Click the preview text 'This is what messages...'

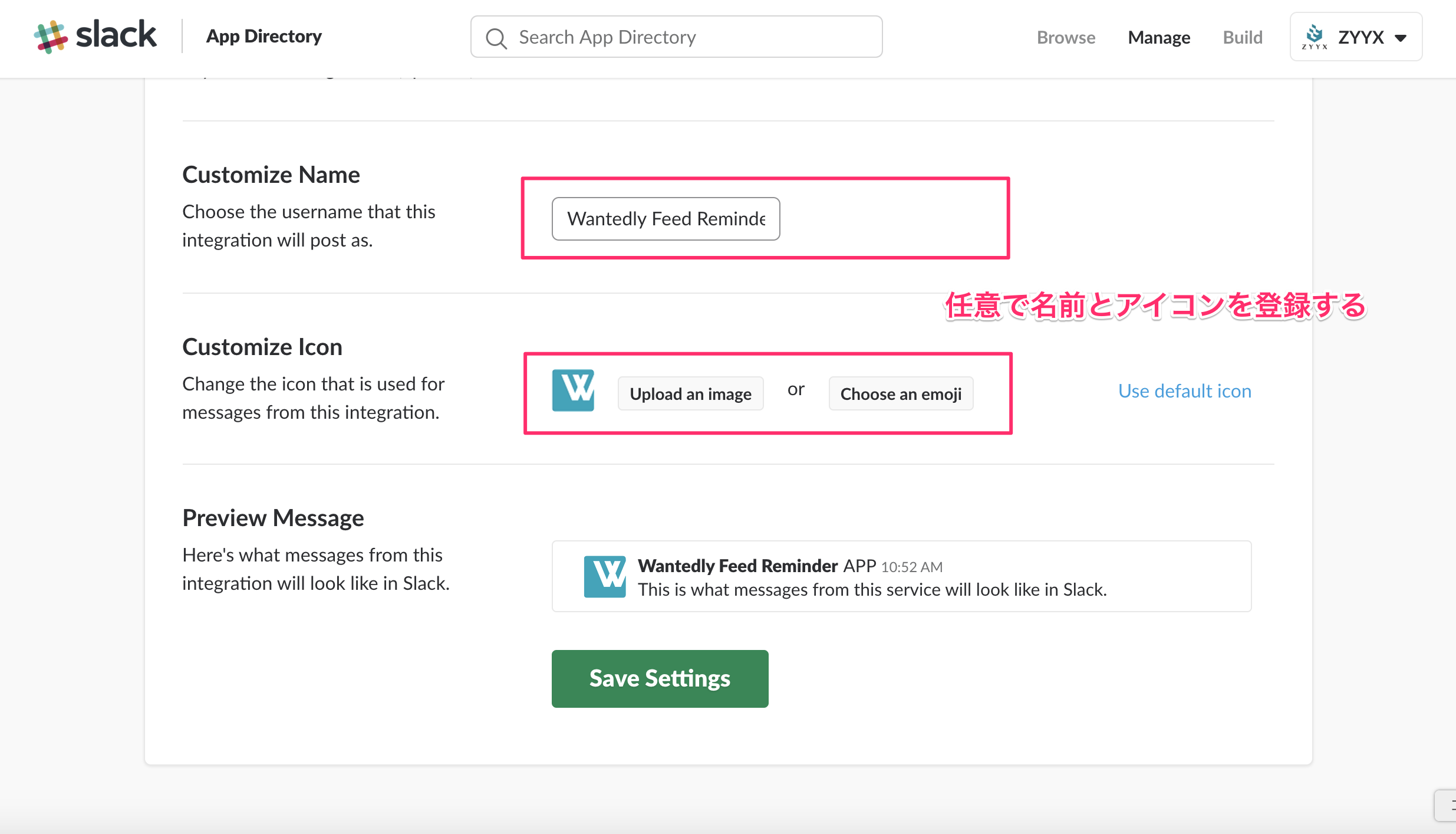pyautogui.click(x=872, y=589)
